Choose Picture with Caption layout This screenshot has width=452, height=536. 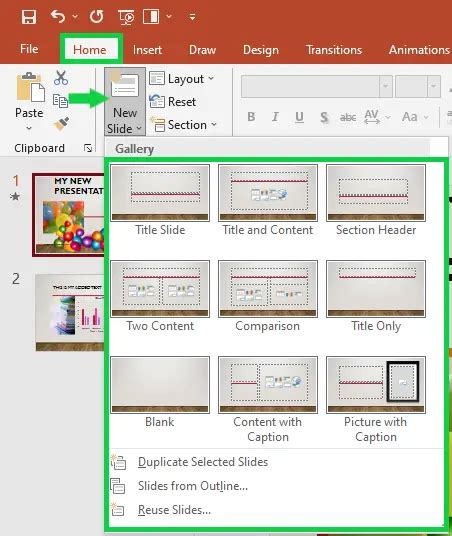[x=376, y=400]
